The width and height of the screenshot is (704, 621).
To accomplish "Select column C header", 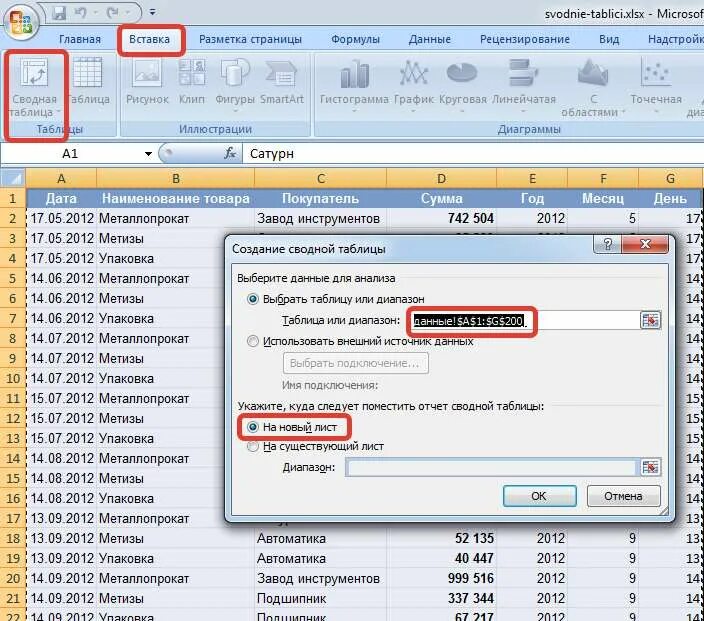I will pos(320,179).
